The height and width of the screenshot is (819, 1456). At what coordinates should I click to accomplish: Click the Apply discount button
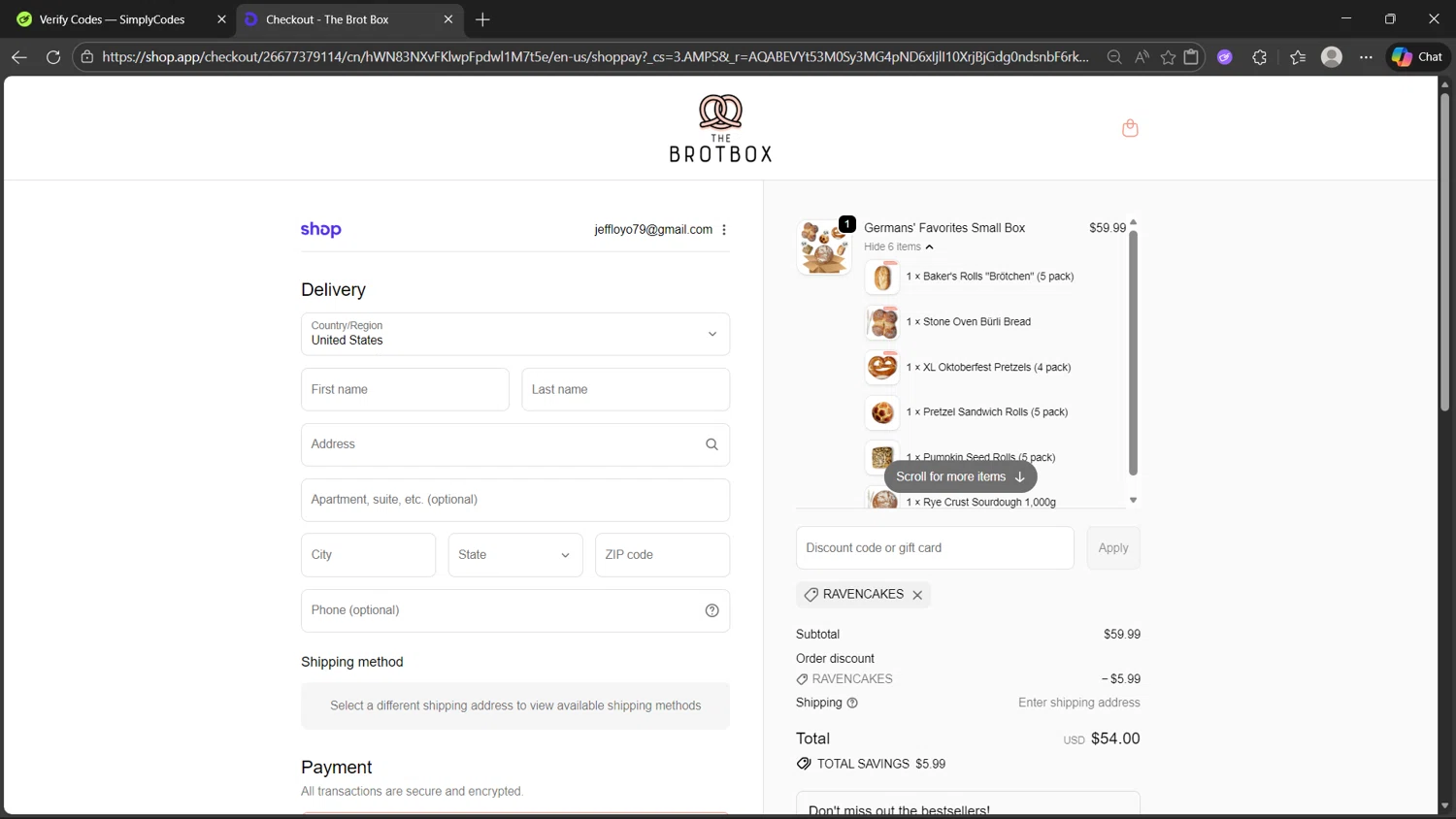(x=1113, y=548)
